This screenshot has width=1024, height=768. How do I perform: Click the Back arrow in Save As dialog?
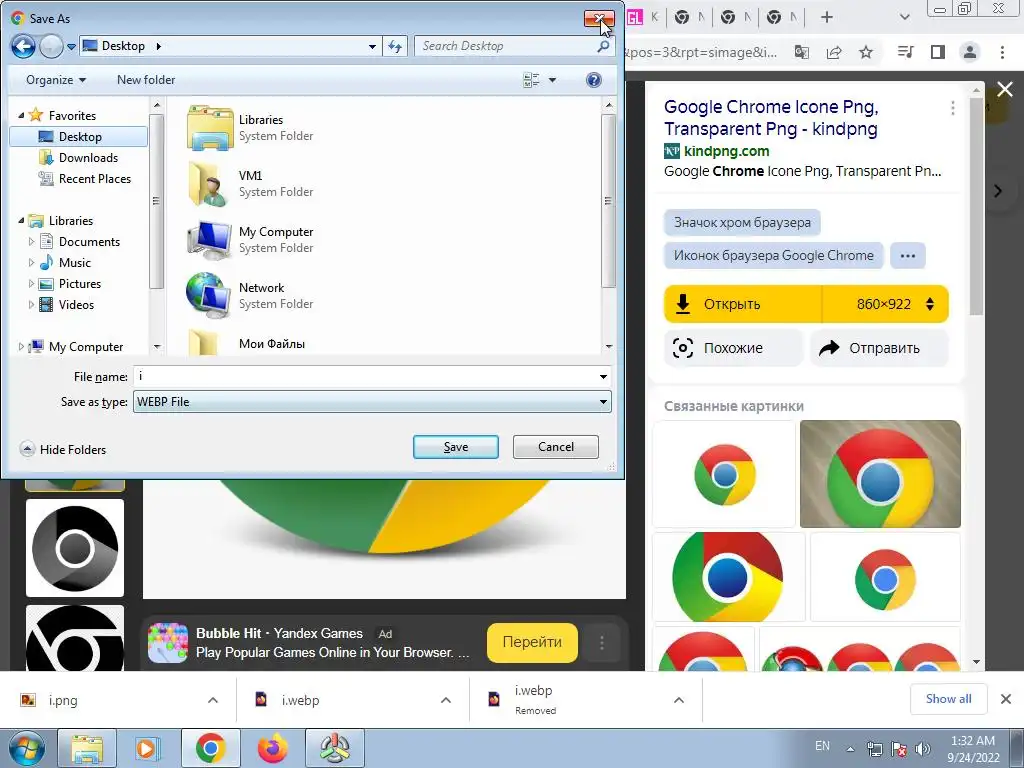[x=24, y=46]
